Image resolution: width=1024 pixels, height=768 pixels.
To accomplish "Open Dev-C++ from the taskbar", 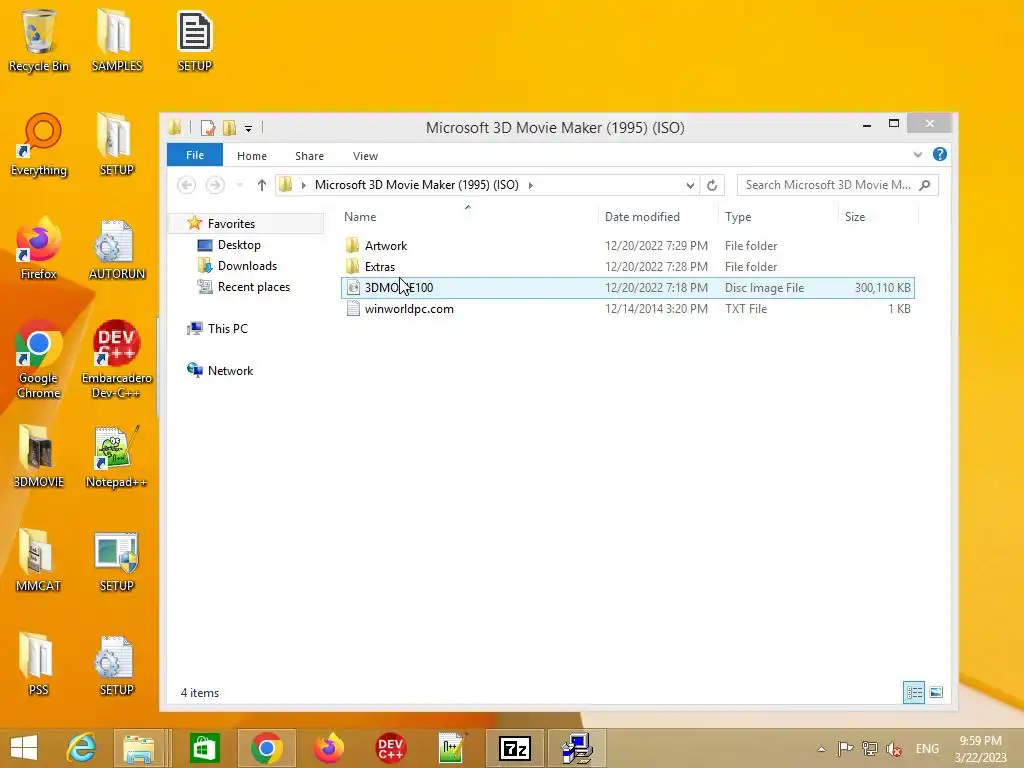I will 391,748.
